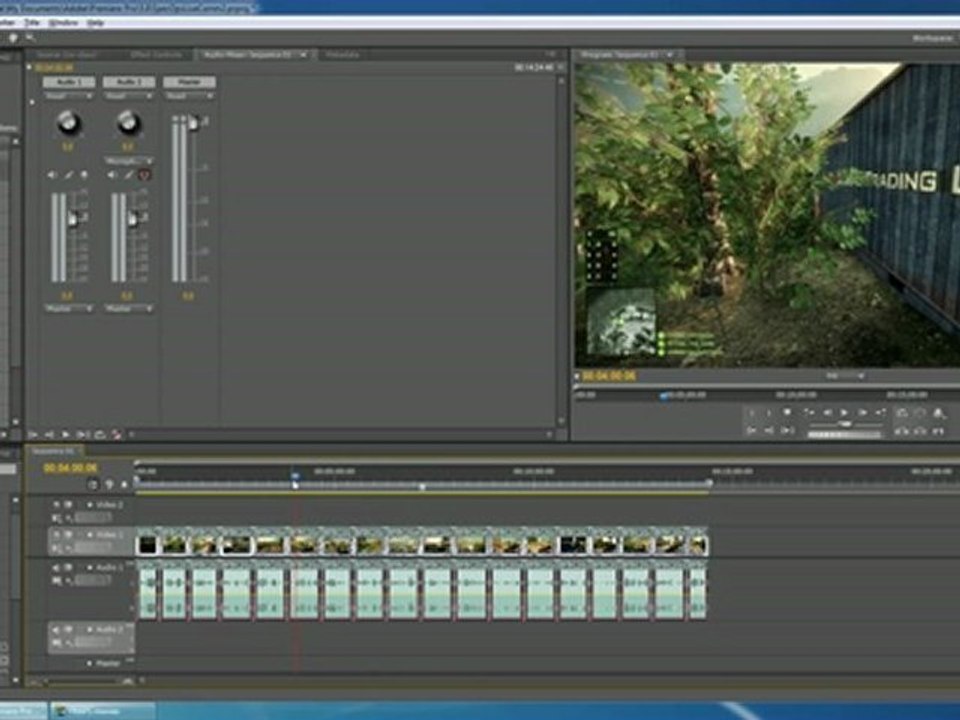Image resolution: width=960 pixels, height=720 pixels.
Task: Toggle Snap in the timeline header
Action: coord(92,484)
